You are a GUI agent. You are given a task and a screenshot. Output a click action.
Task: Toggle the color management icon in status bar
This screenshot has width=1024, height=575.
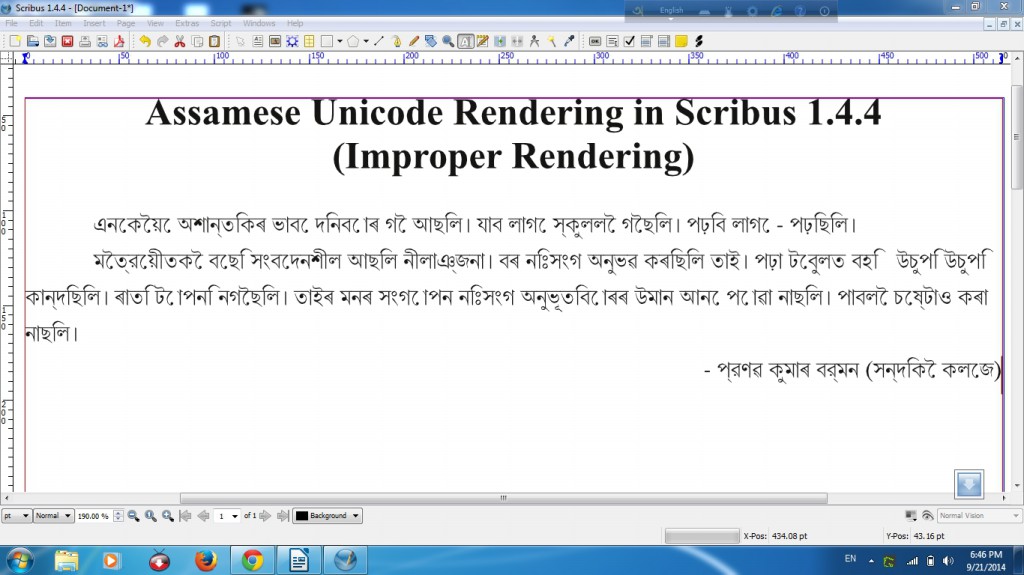pos(910,516)
